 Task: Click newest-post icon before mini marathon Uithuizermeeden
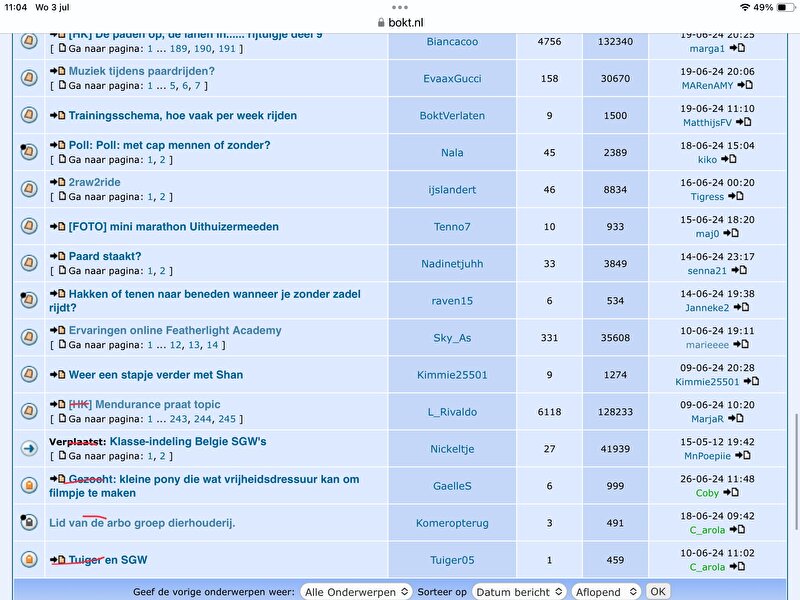(58, 227)
